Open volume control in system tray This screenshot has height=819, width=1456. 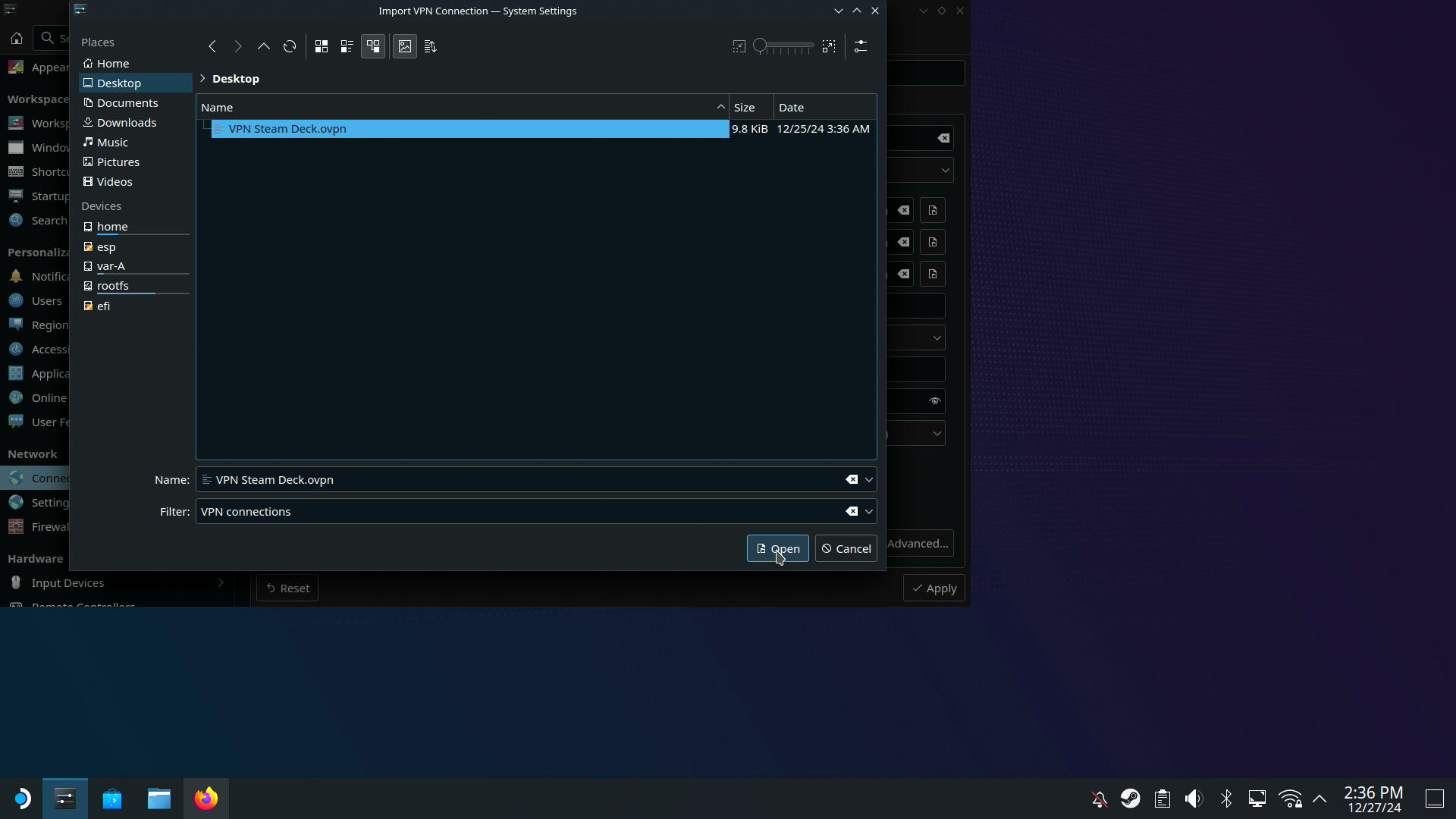[1194, 799]
